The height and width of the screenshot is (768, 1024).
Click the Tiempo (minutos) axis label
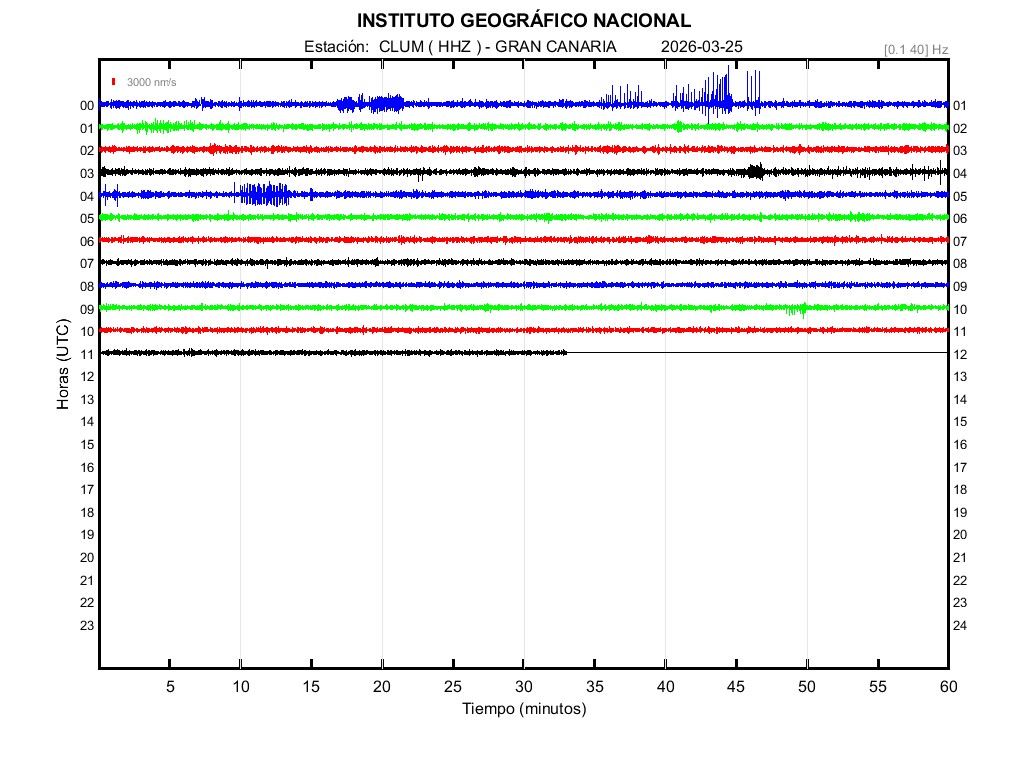click(523, 709)
